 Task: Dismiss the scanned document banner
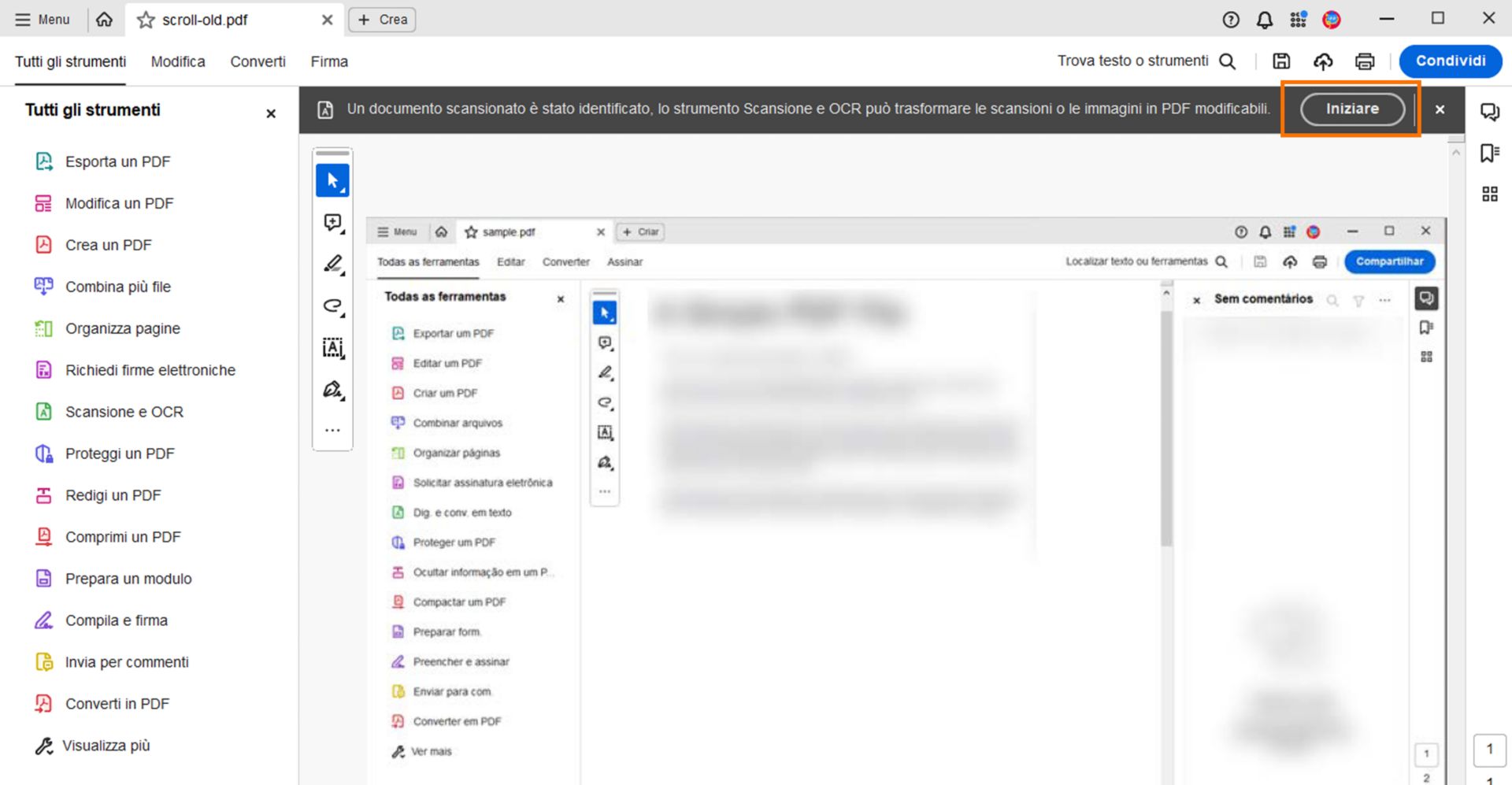[1440, 109]
